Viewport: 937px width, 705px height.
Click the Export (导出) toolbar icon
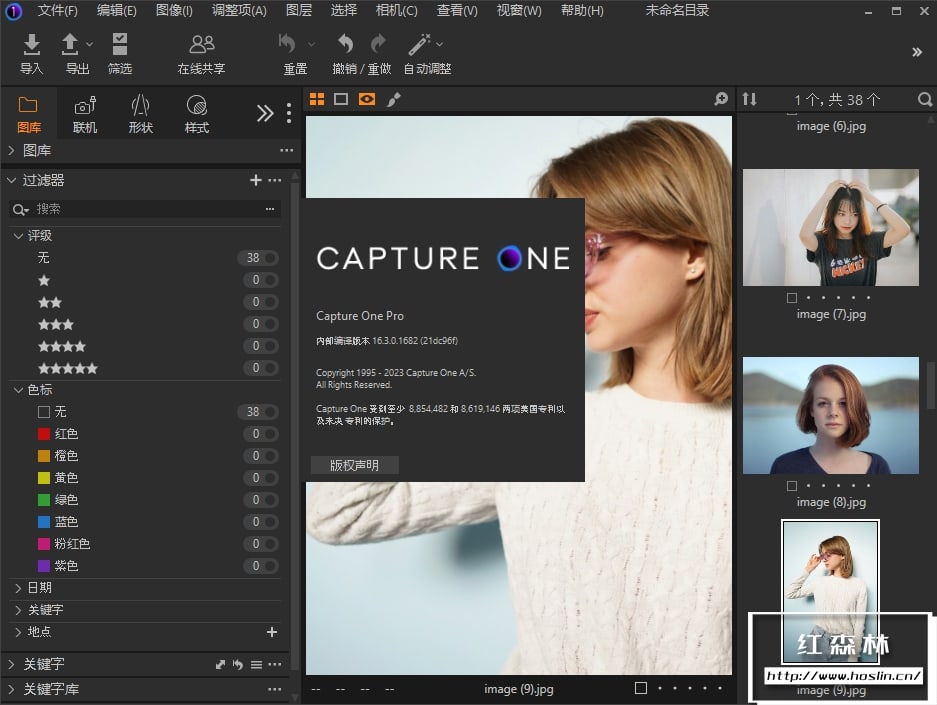pos(71,46)
